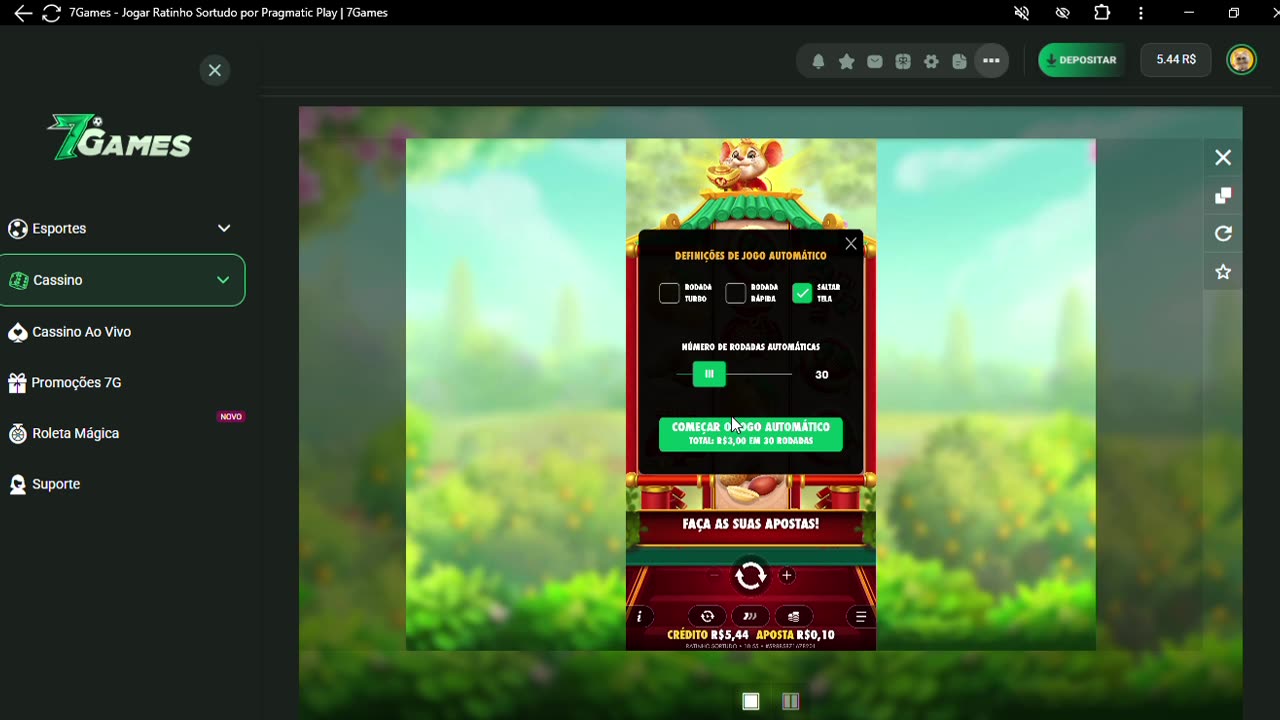
Task: Click the Cassino Ao Vivo spade icon
Action: pos(17,332)
